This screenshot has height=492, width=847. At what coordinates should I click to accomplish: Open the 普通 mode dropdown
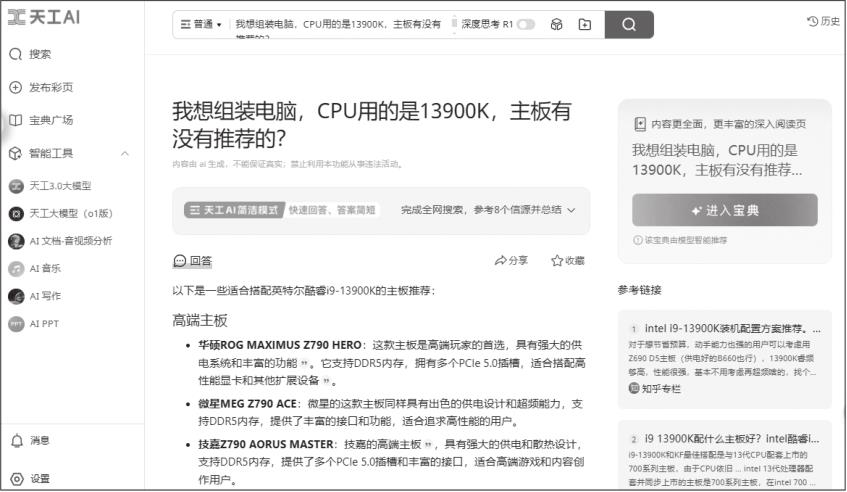[201, 24]
